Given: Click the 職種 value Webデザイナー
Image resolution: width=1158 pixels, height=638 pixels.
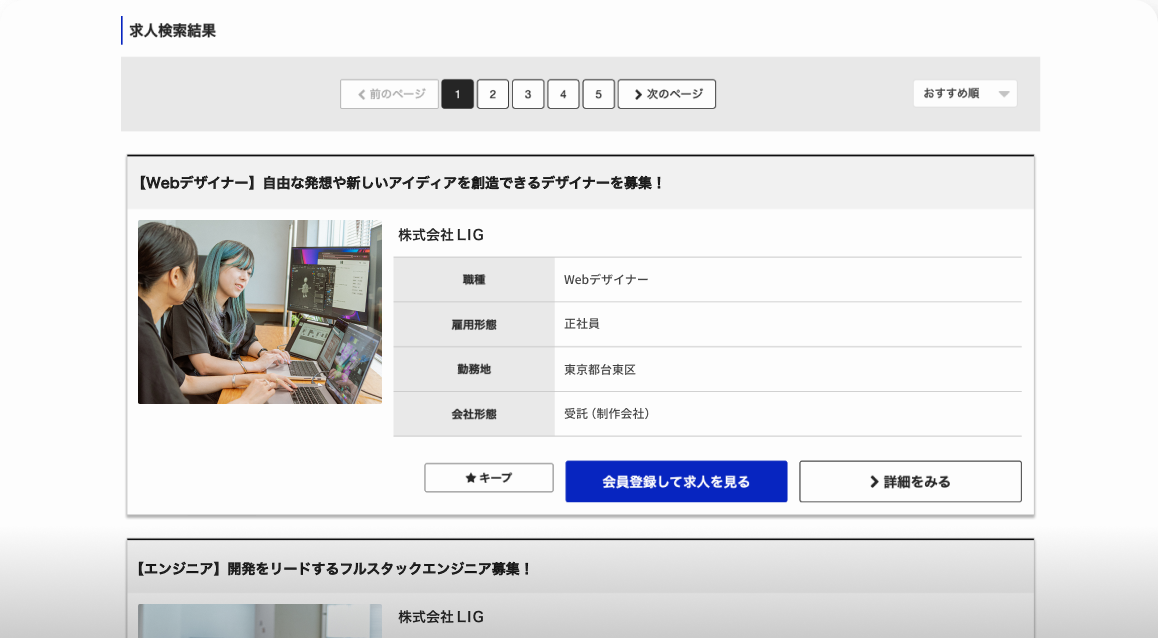Looking at the screenshot, I should click(606, 280).
